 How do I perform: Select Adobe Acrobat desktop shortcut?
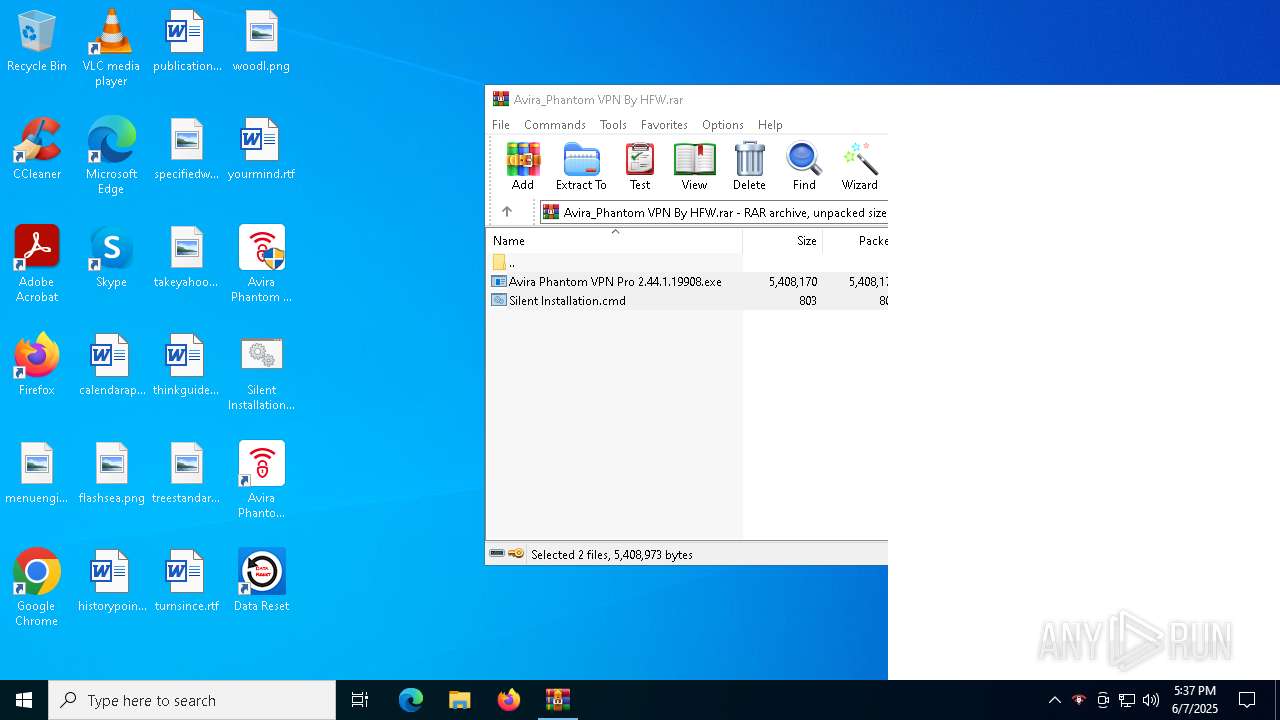(37, 264)
